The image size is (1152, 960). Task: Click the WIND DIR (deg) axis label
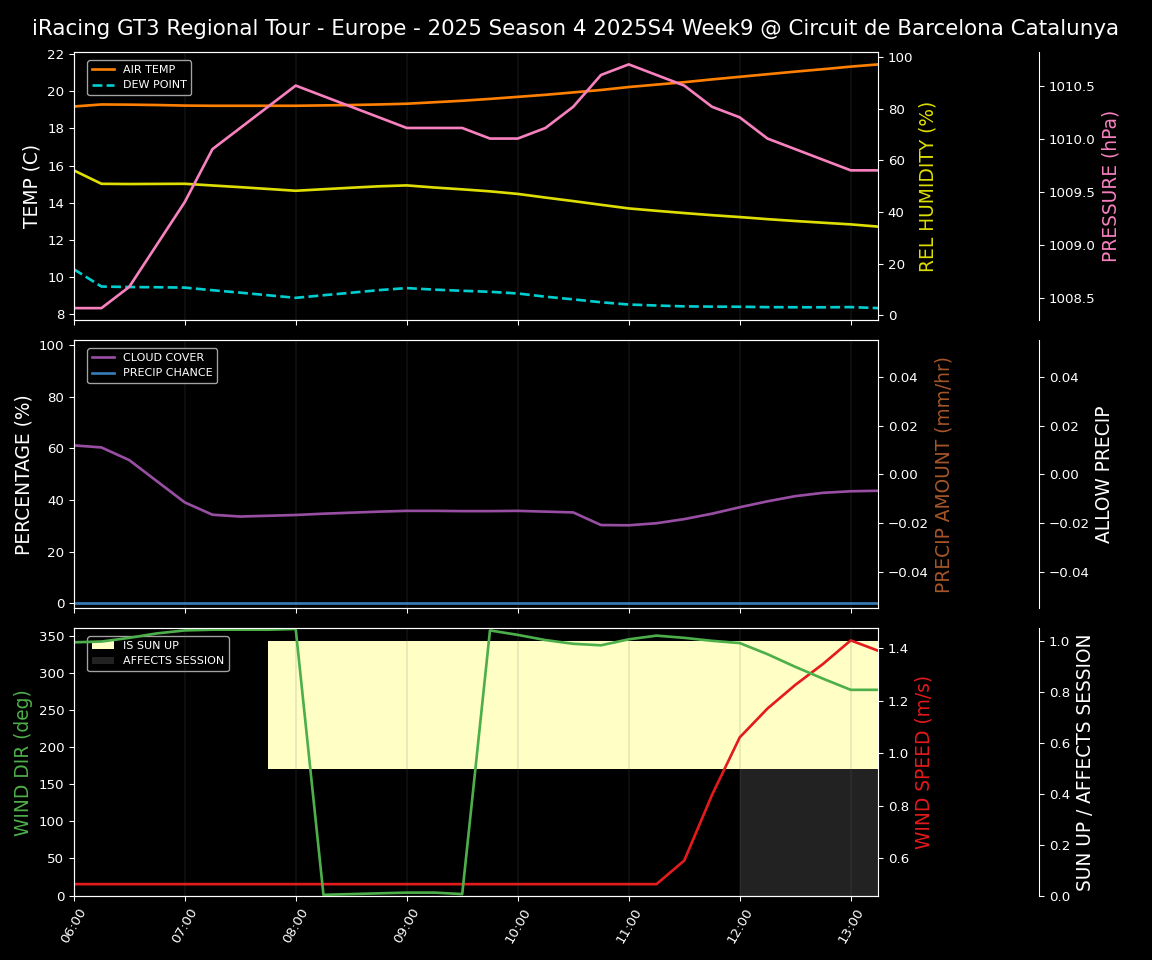pyautogui.click(x=22, y=762)
